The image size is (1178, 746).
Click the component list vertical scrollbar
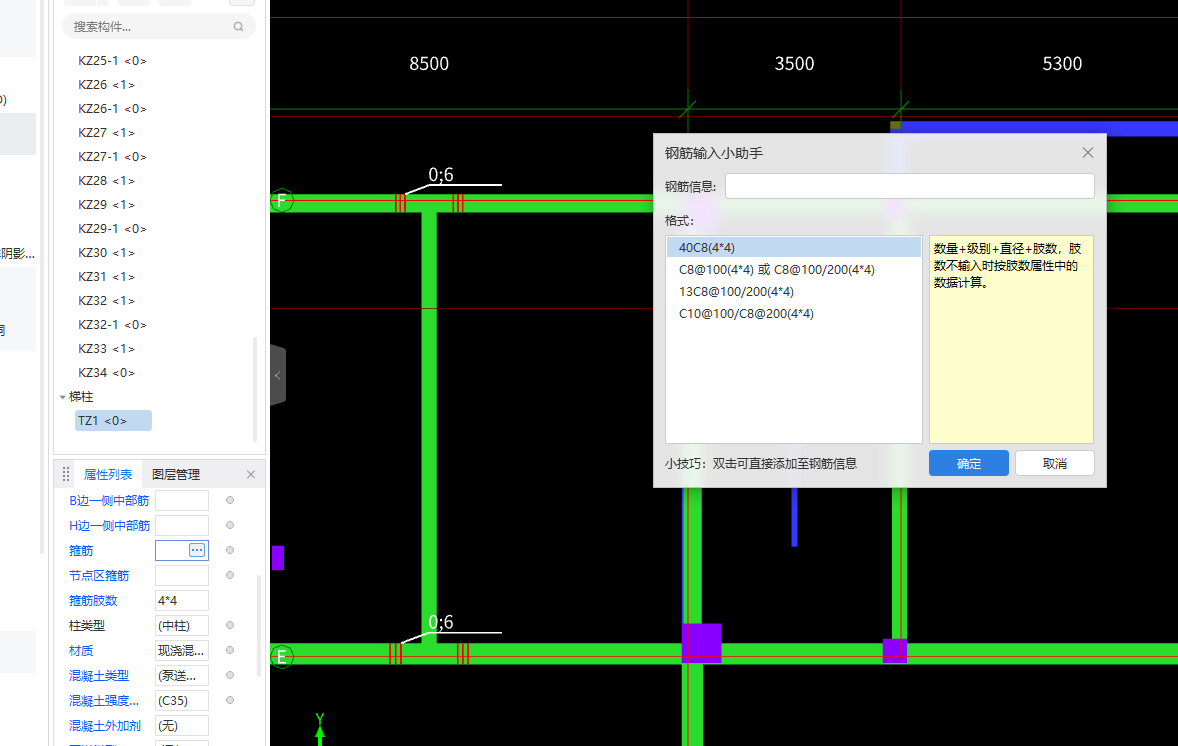[255, 388]
